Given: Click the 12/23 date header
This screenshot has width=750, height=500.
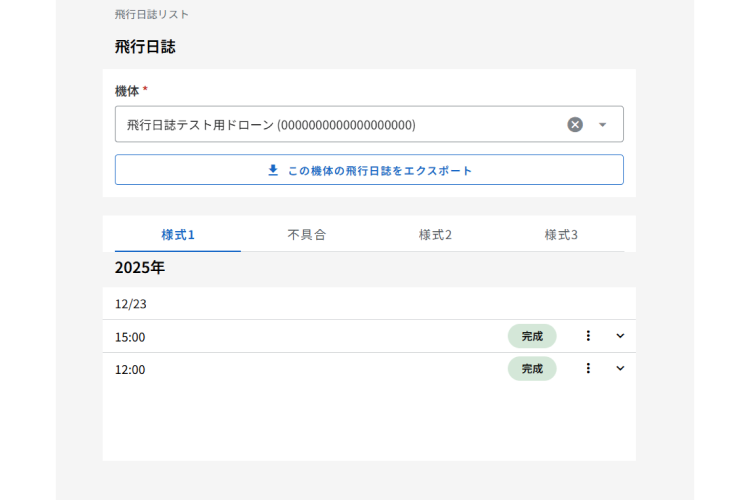Looking at the screenshot, I should (x=131, y=304).
